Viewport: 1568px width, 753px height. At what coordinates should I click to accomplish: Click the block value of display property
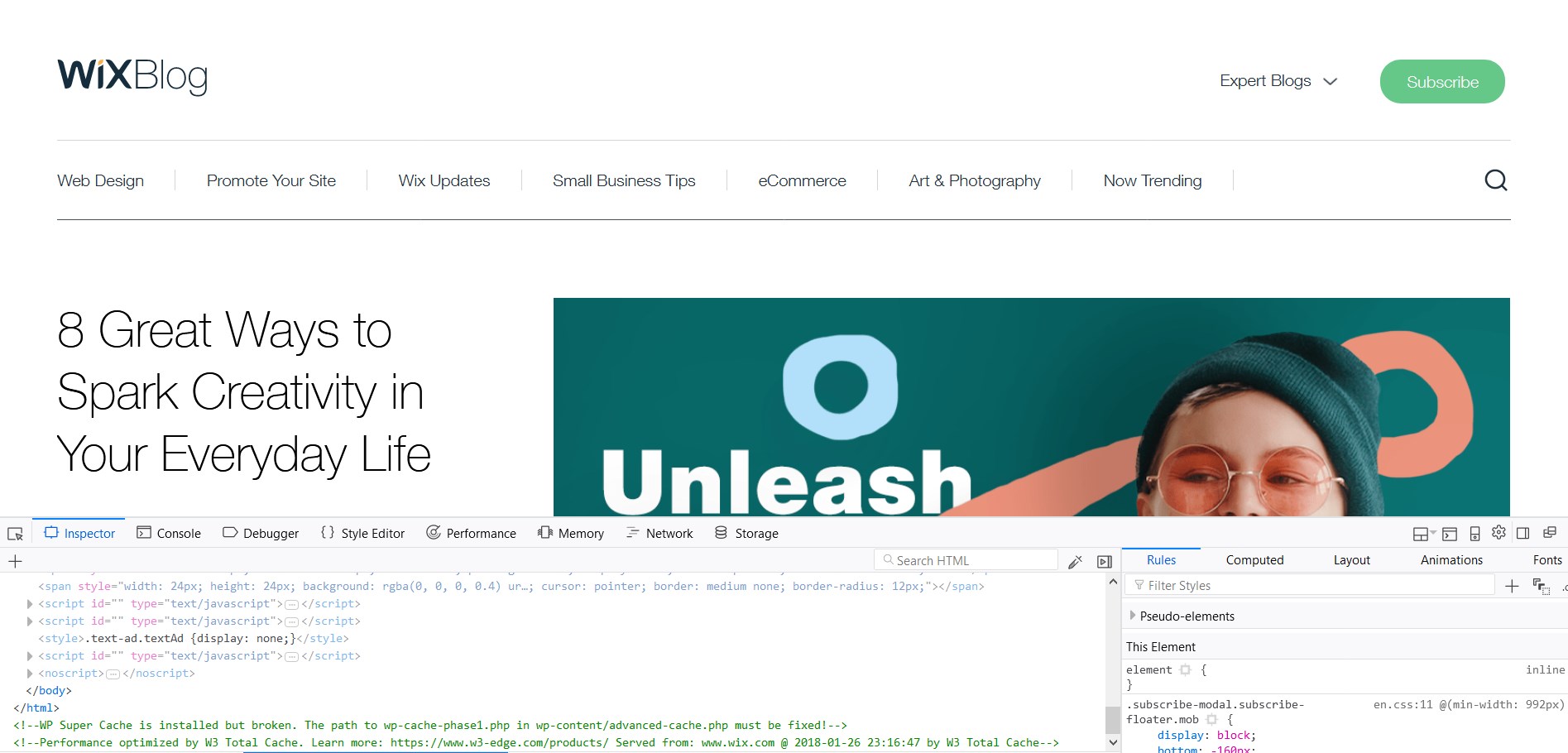[x=1234, y=736]
